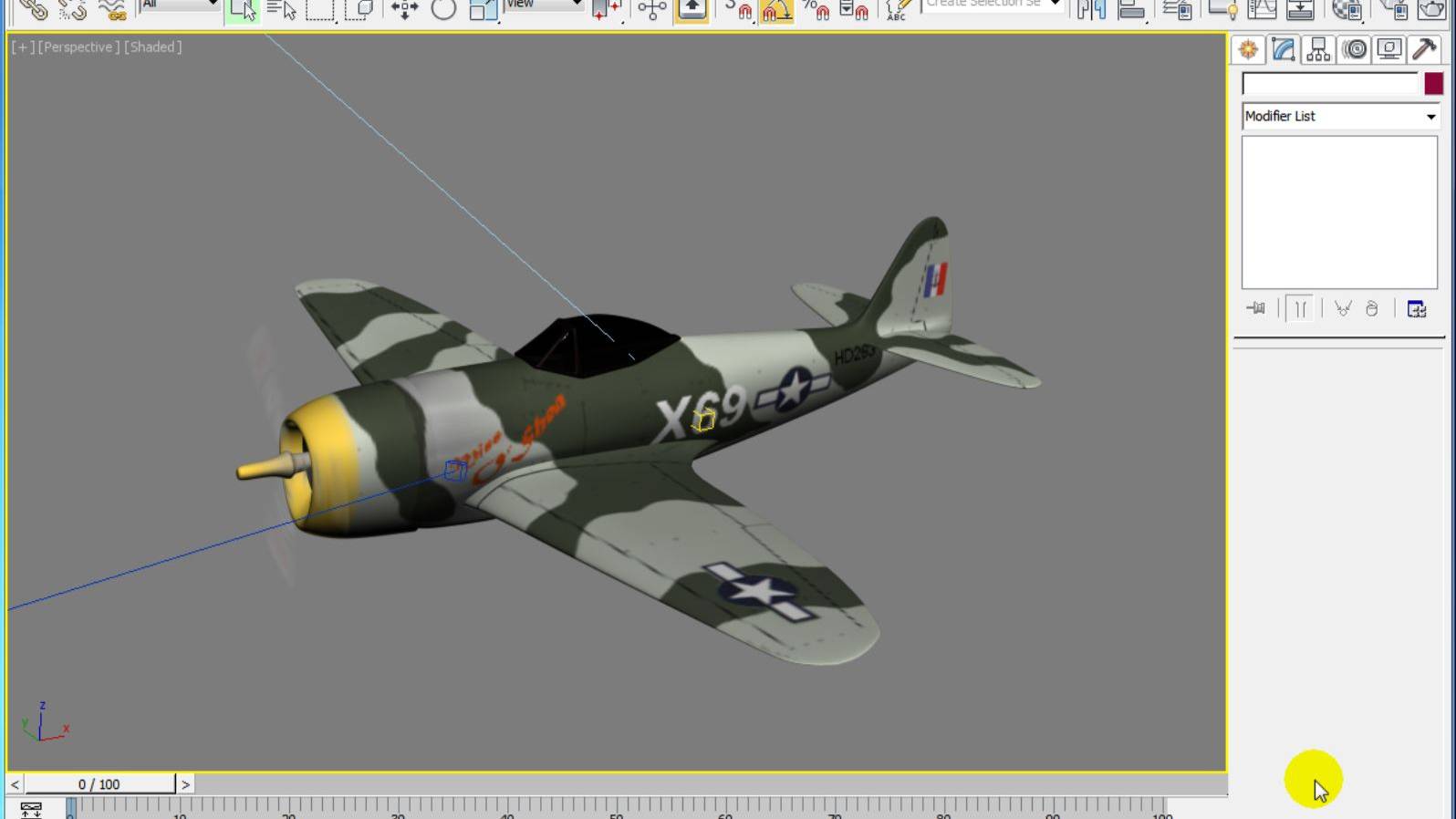Screen dimensions: 1456x819
Task: Open the reference coordinate system 'View' dropdown
Action: pyautogui.click(x=544, y=5)
